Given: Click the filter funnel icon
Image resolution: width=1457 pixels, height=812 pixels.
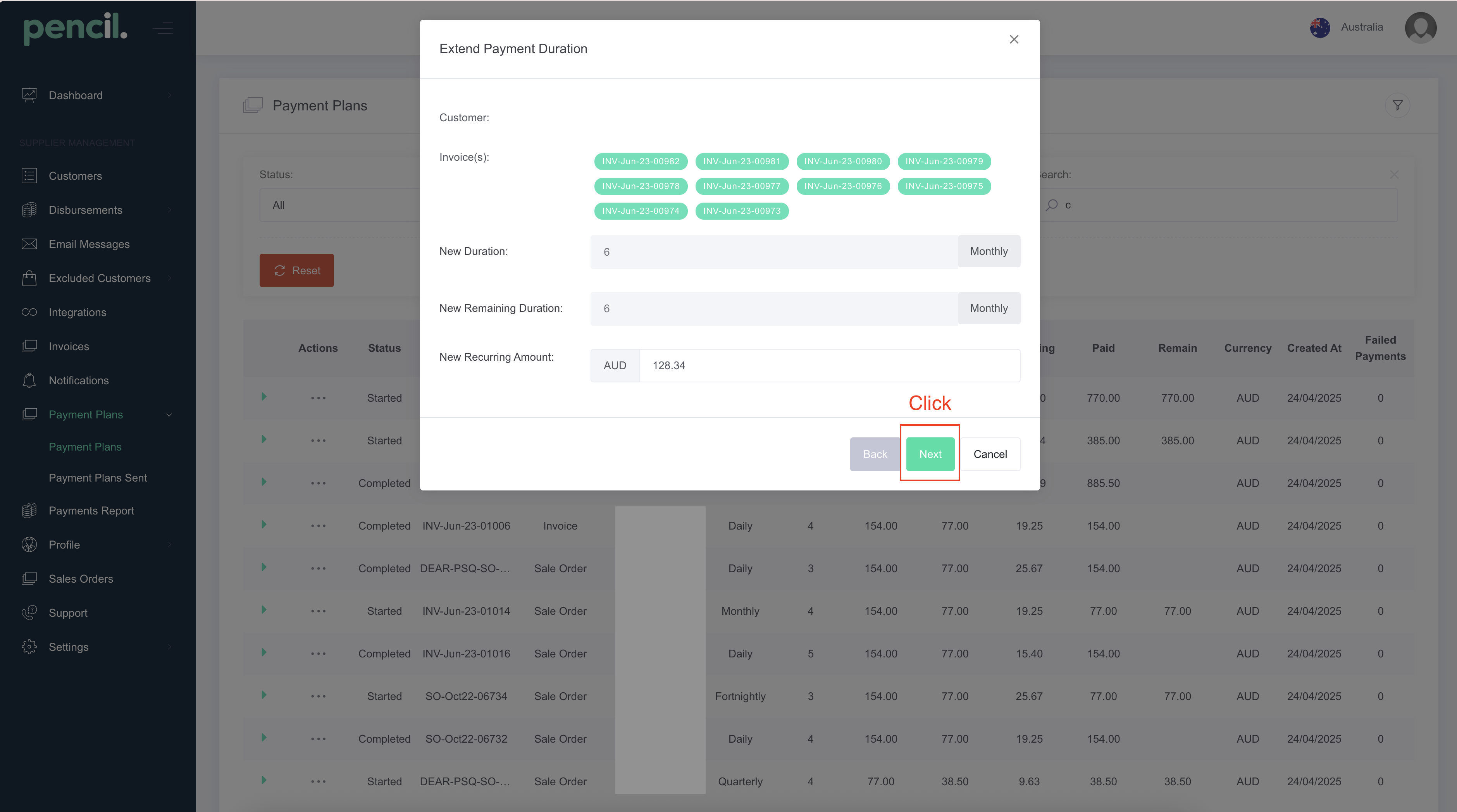Looking at the screenshot, I should click(x=1397, y=105).
